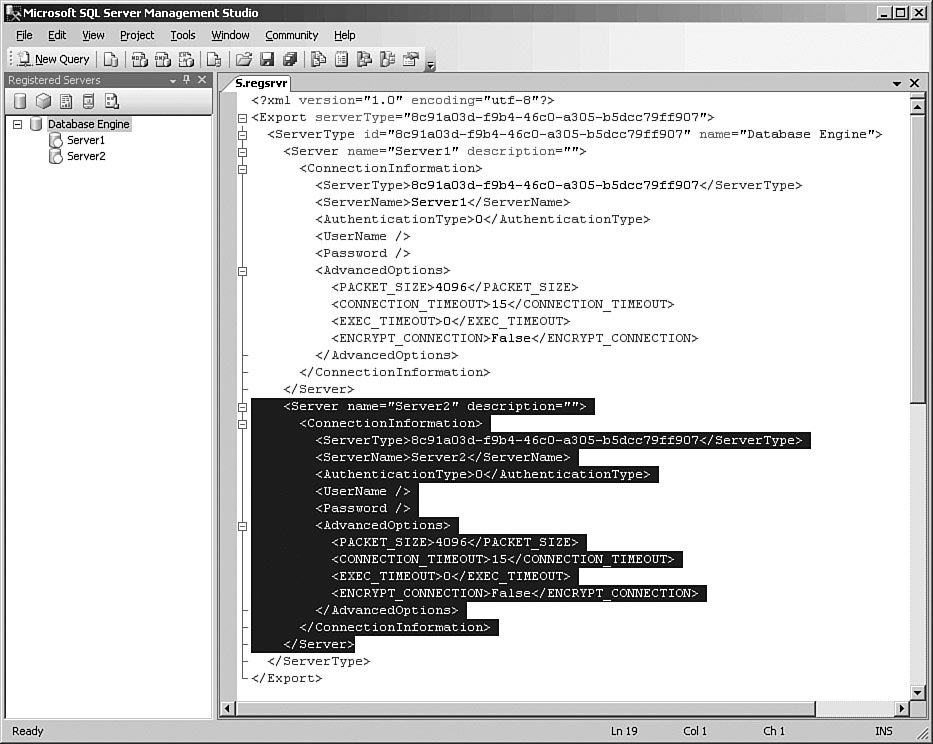Image resolution: width=933 pixels, height=744 pixels.
Task: Select Database Engine in the server tree
Action: tap(89, 124)
